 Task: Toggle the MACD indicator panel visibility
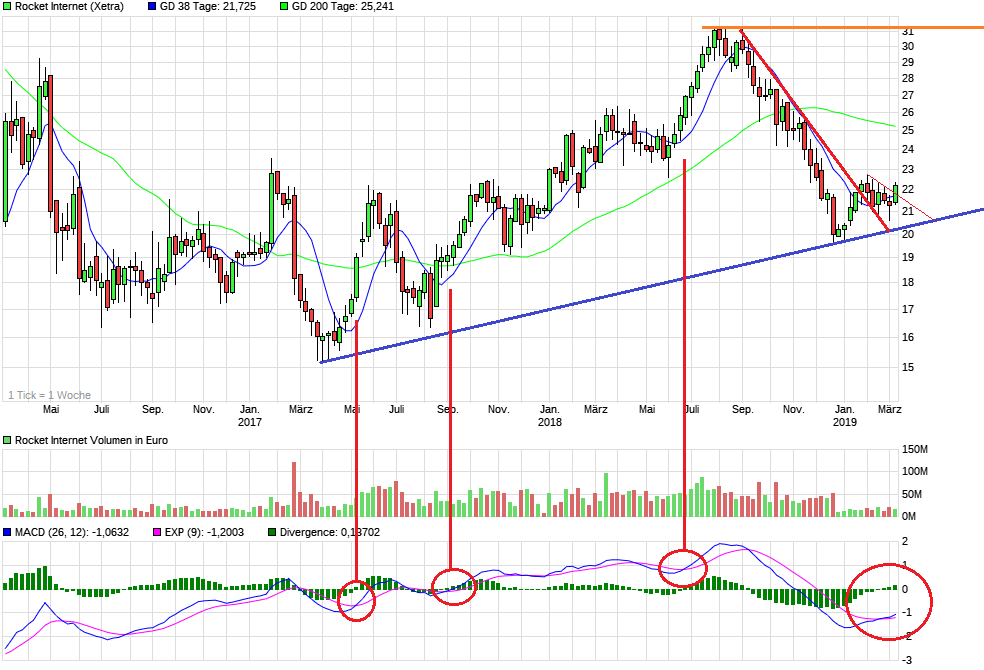[x=8, y=531]
